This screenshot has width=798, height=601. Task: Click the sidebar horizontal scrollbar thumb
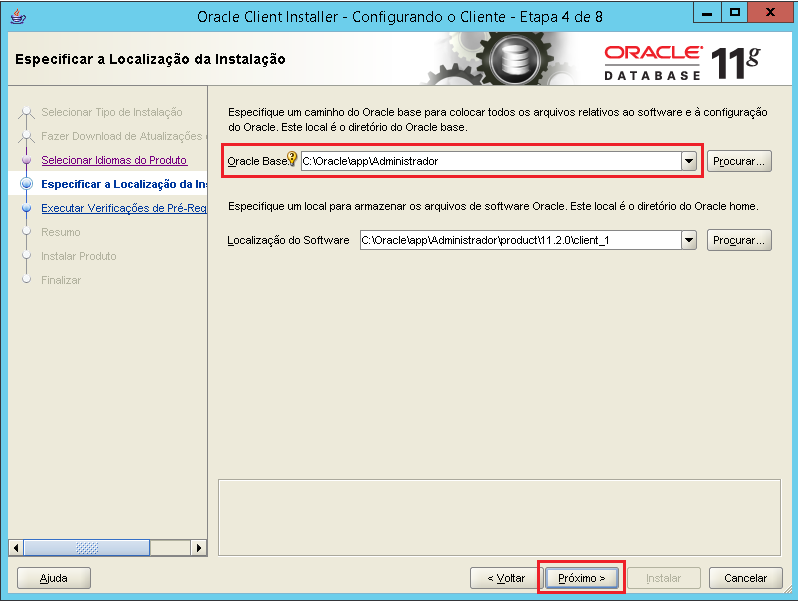click(87, 548)
